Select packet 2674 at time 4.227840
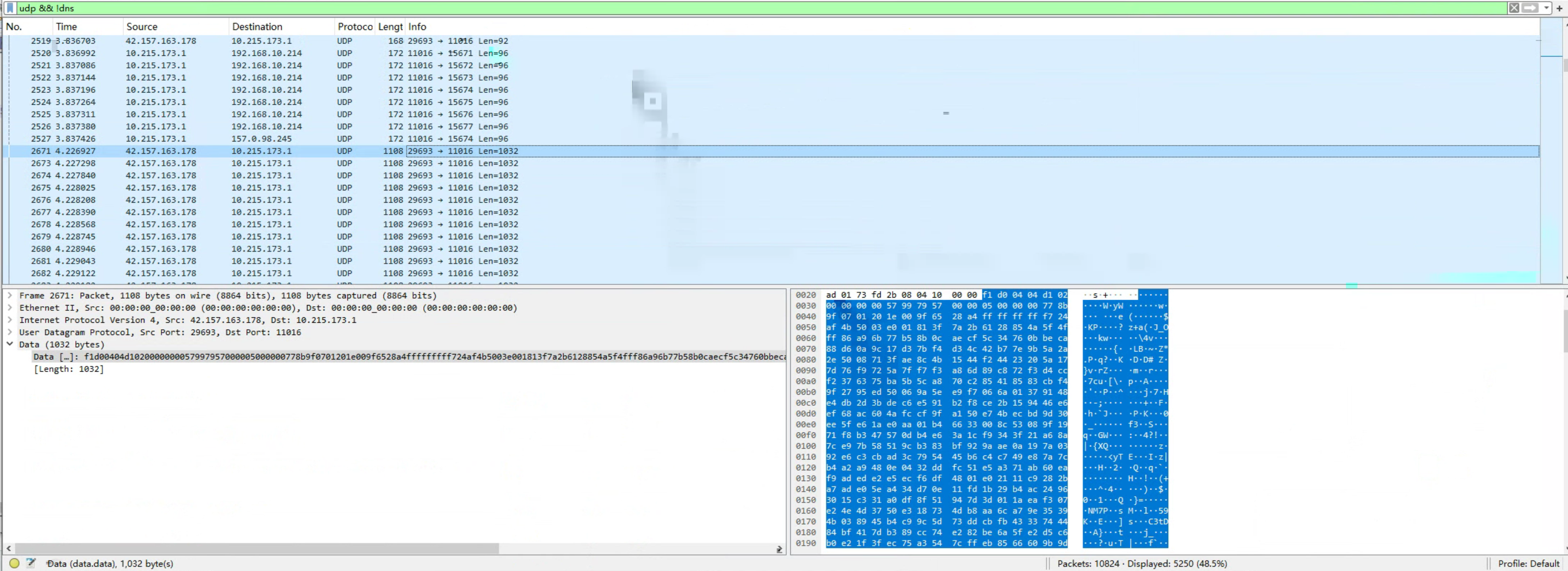The image size is (1568, 571). click(x=771, y=176)
